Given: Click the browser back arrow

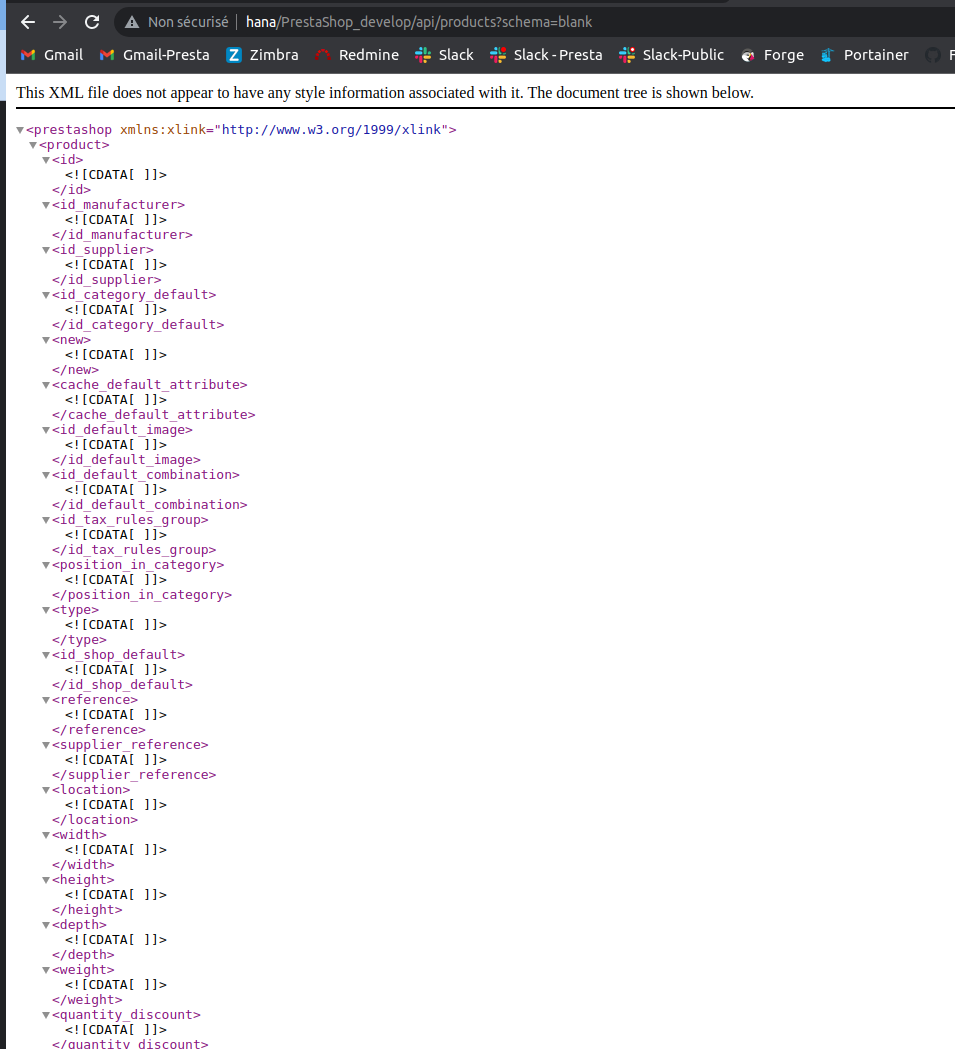Looking at the screenshot, I should click(27, 21).
